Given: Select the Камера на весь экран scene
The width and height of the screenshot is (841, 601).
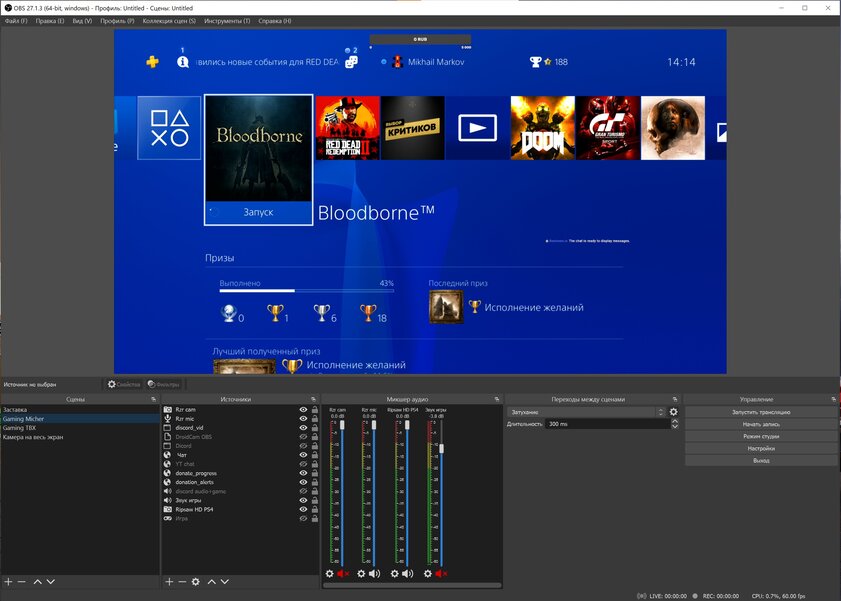Looking at the screenshot, I should point(80,437).
